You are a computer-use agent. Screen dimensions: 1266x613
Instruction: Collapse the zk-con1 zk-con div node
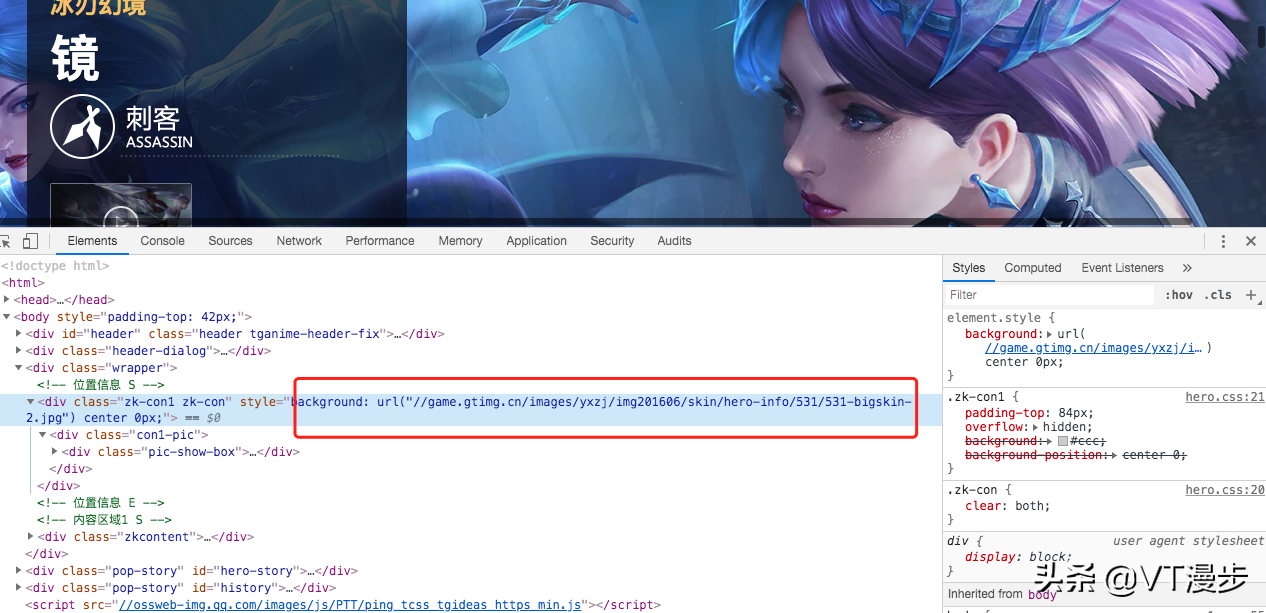pos(31,402)
